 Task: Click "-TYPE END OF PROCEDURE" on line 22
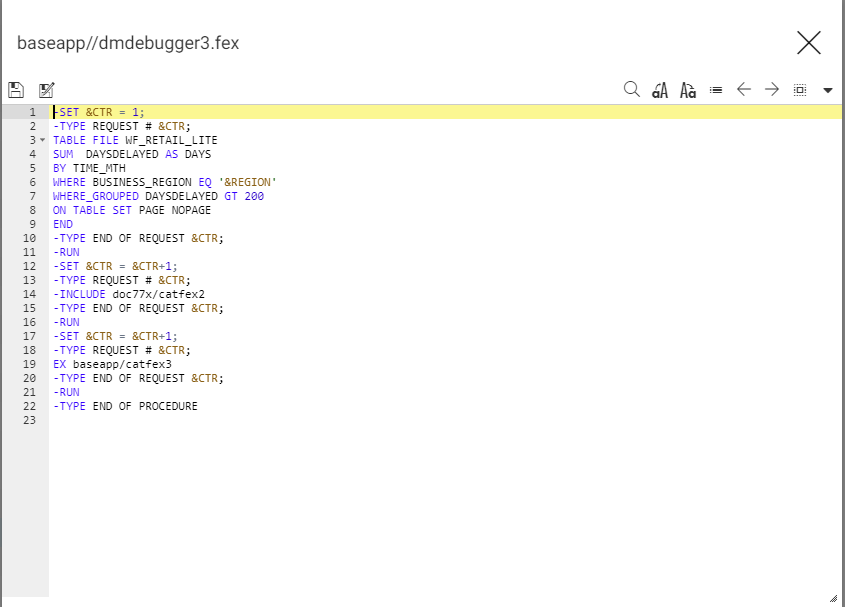(125, 406)
